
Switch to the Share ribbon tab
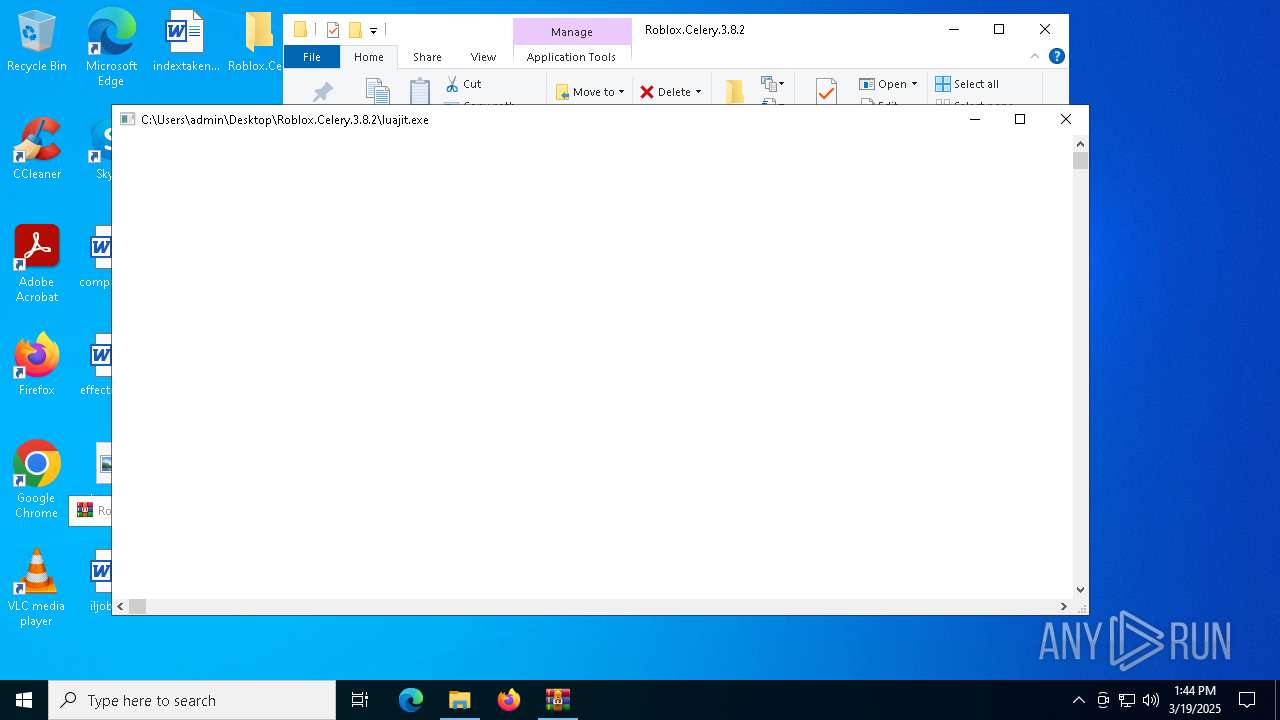pyautogui.click(x=427, y=57)
